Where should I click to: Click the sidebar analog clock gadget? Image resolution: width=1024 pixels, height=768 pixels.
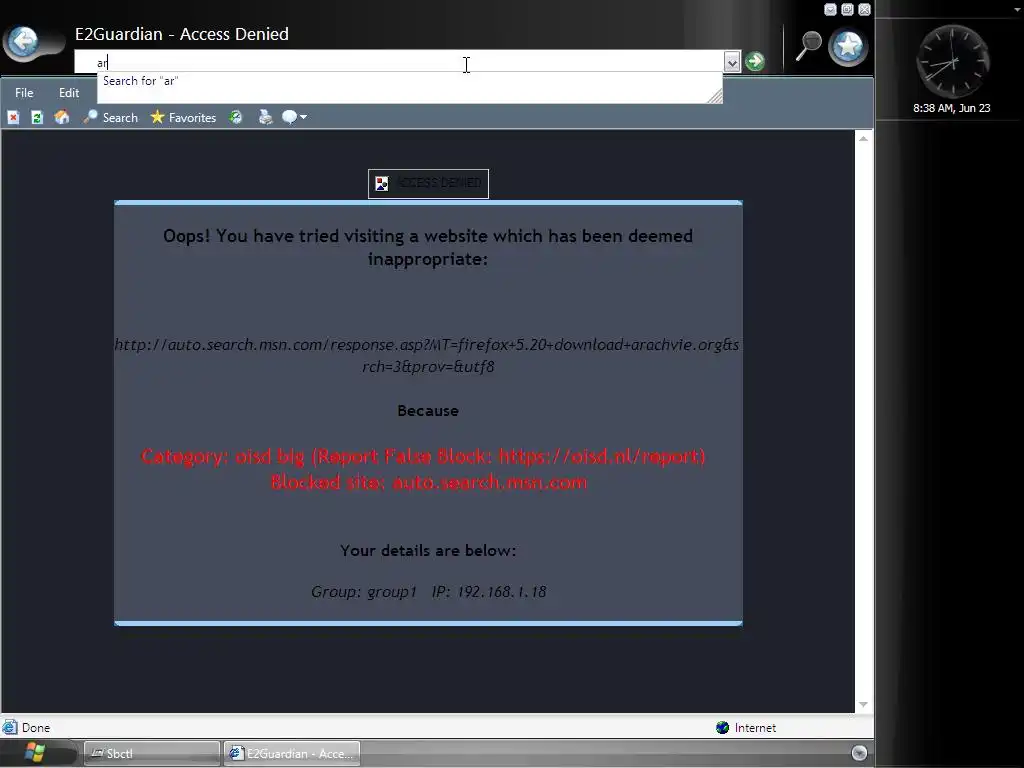(952, 62)
